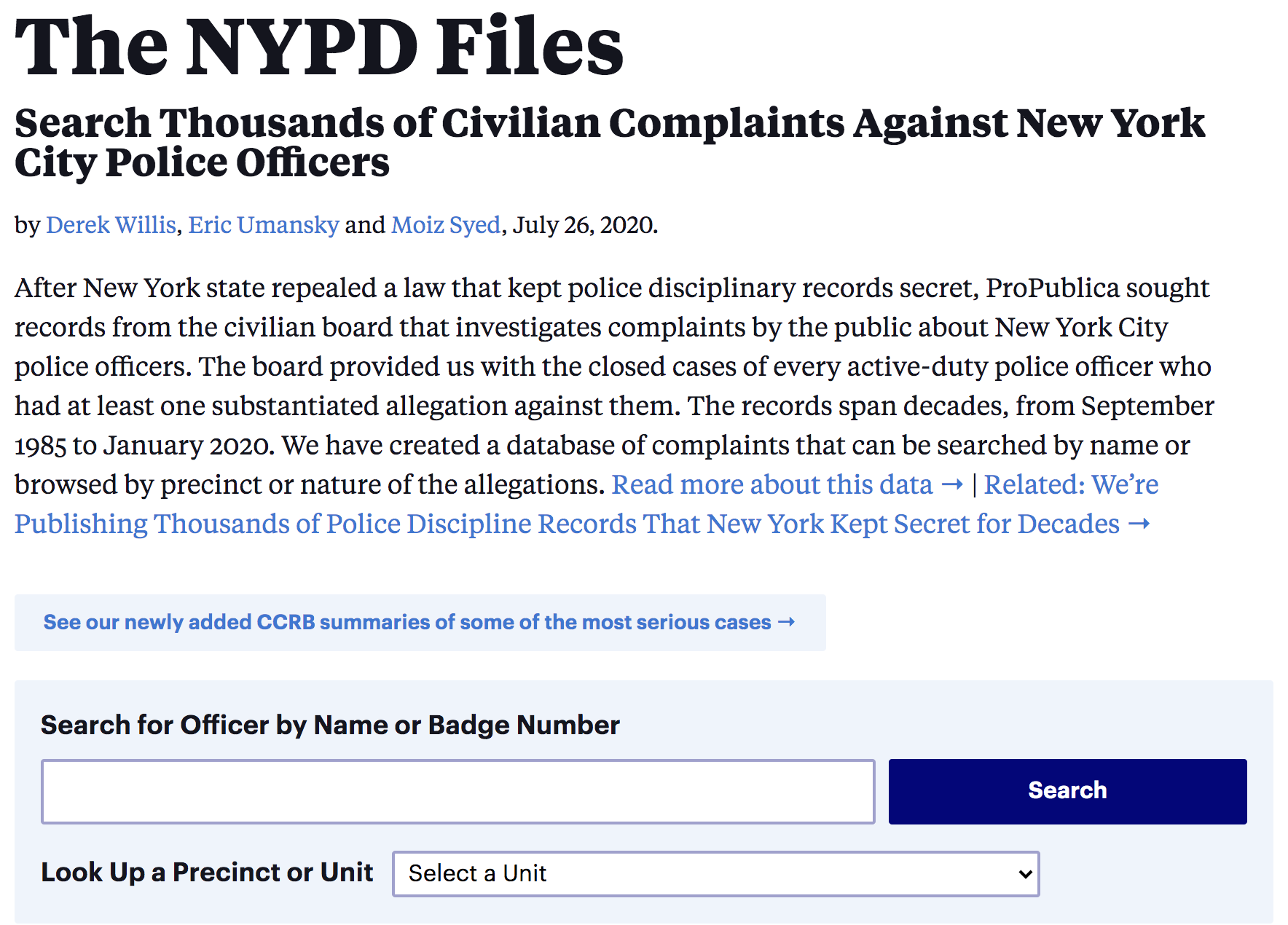Screen dimensions: 1288x925
Task: Focus the officer name or badge search field
Action: tap(458, 792)
